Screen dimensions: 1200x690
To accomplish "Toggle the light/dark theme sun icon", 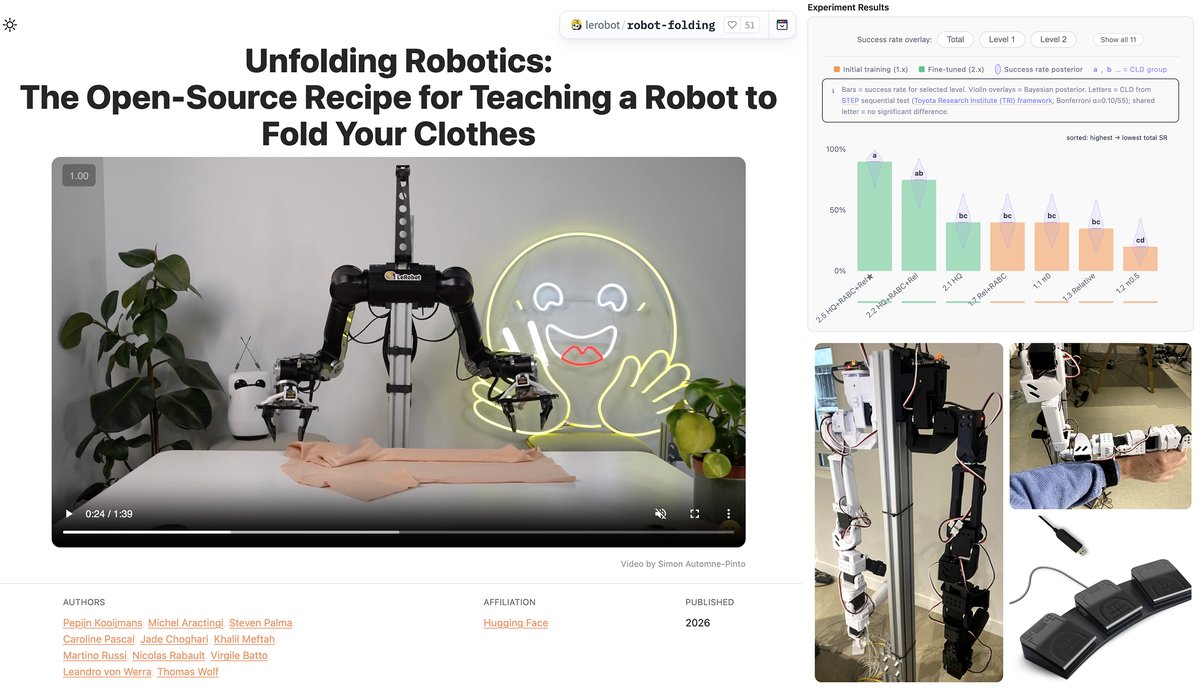I will (x=10, y=25).
